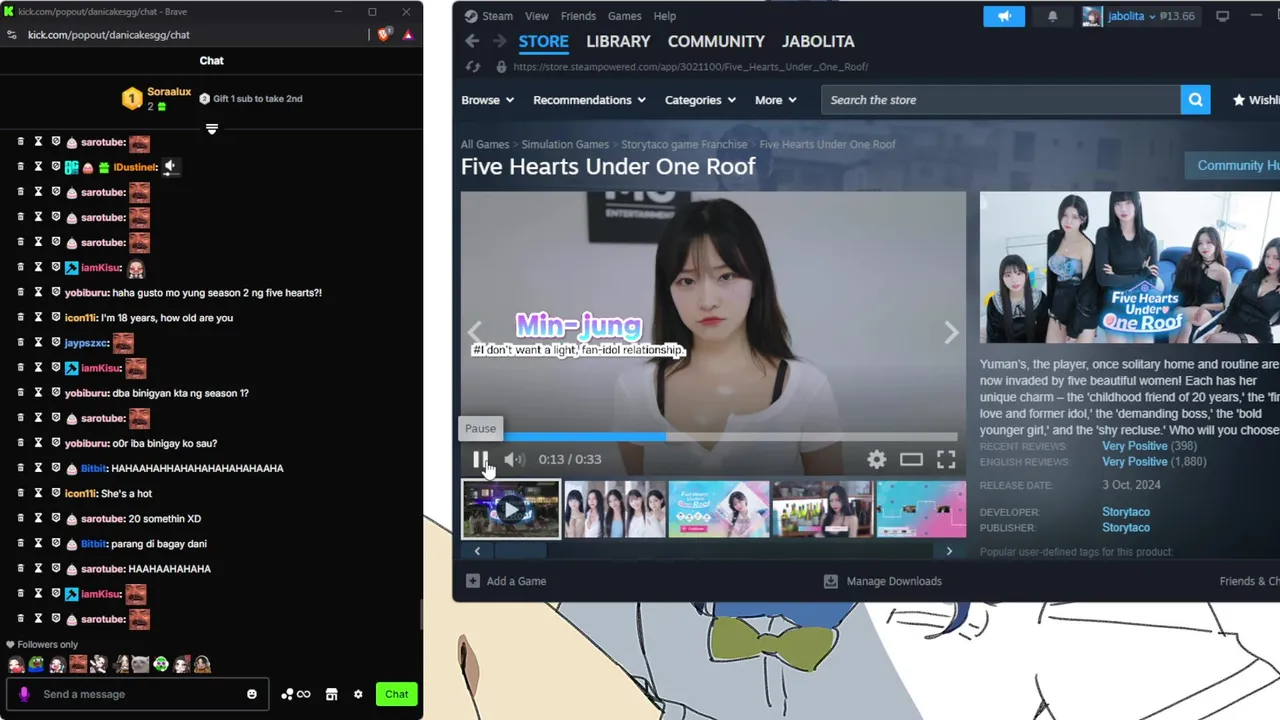Click the green Chat send button
Image resolution: width=1280 pixels, height=720 pixels.
pos(397,694)
